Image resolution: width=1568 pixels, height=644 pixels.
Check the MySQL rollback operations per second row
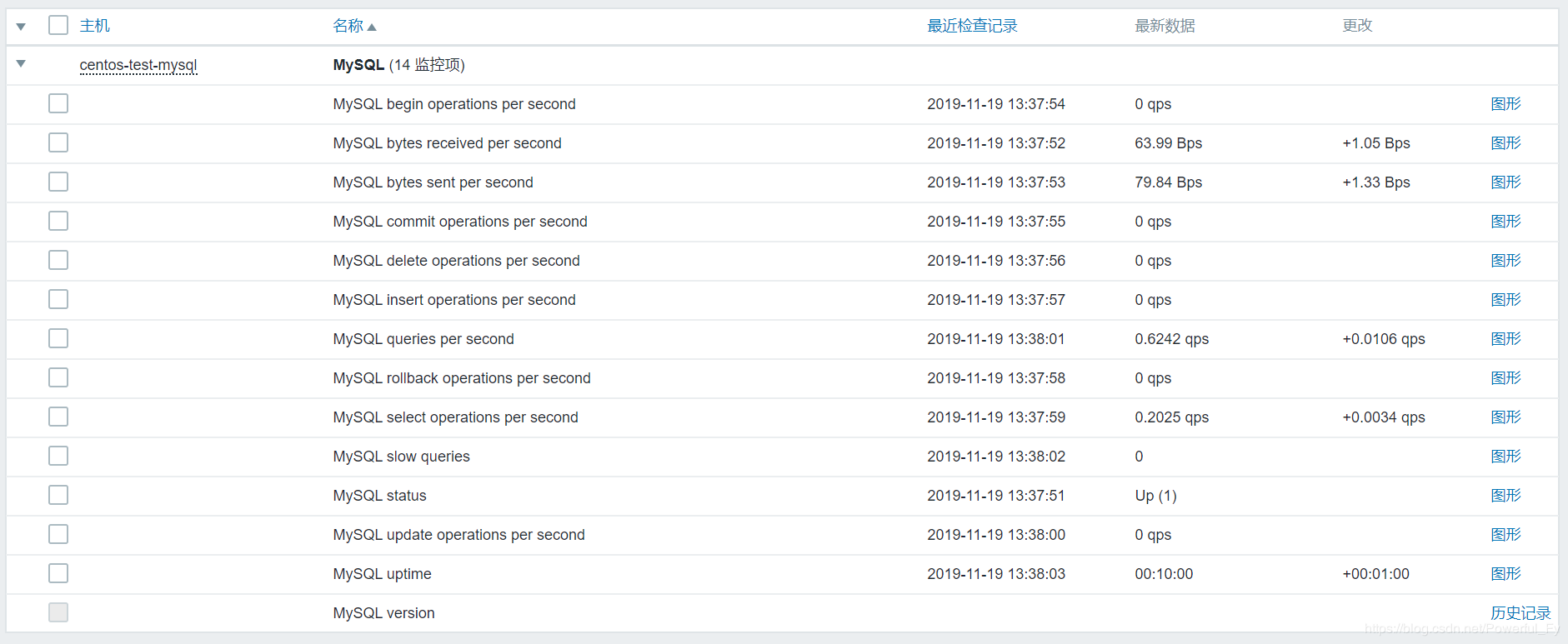click(x=58, y=377)
